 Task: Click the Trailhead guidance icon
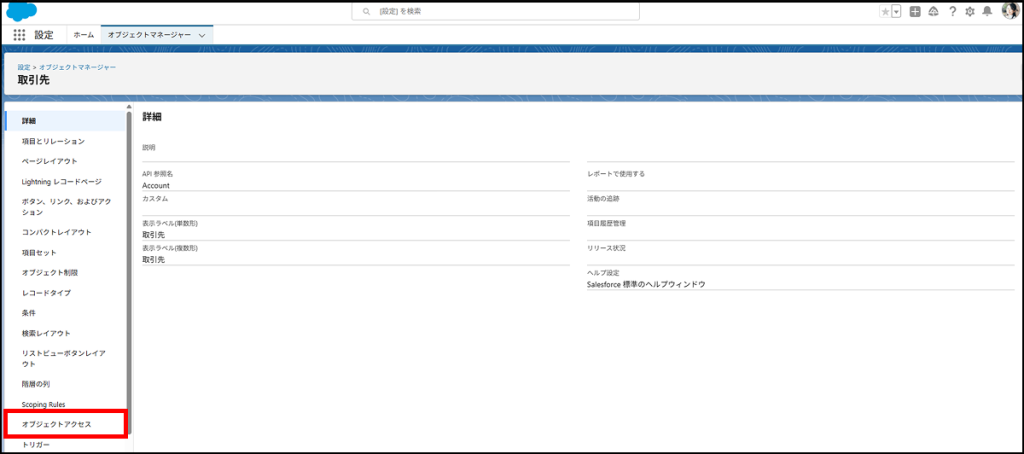tap(933, 12)
